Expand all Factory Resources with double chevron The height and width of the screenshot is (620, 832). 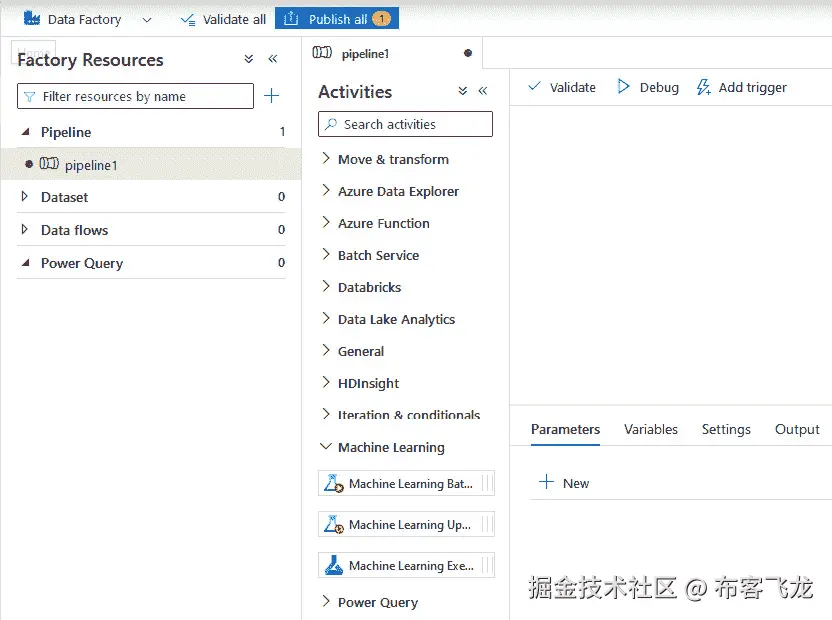point(248,59)
